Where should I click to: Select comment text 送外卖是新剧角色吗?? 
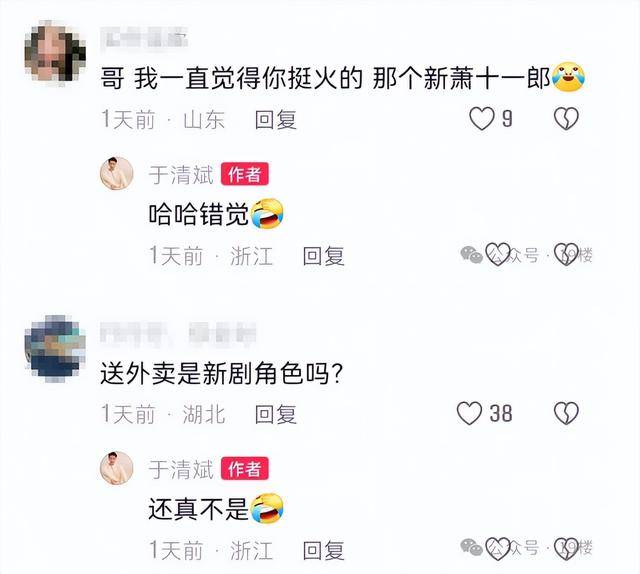click(221, 373)
